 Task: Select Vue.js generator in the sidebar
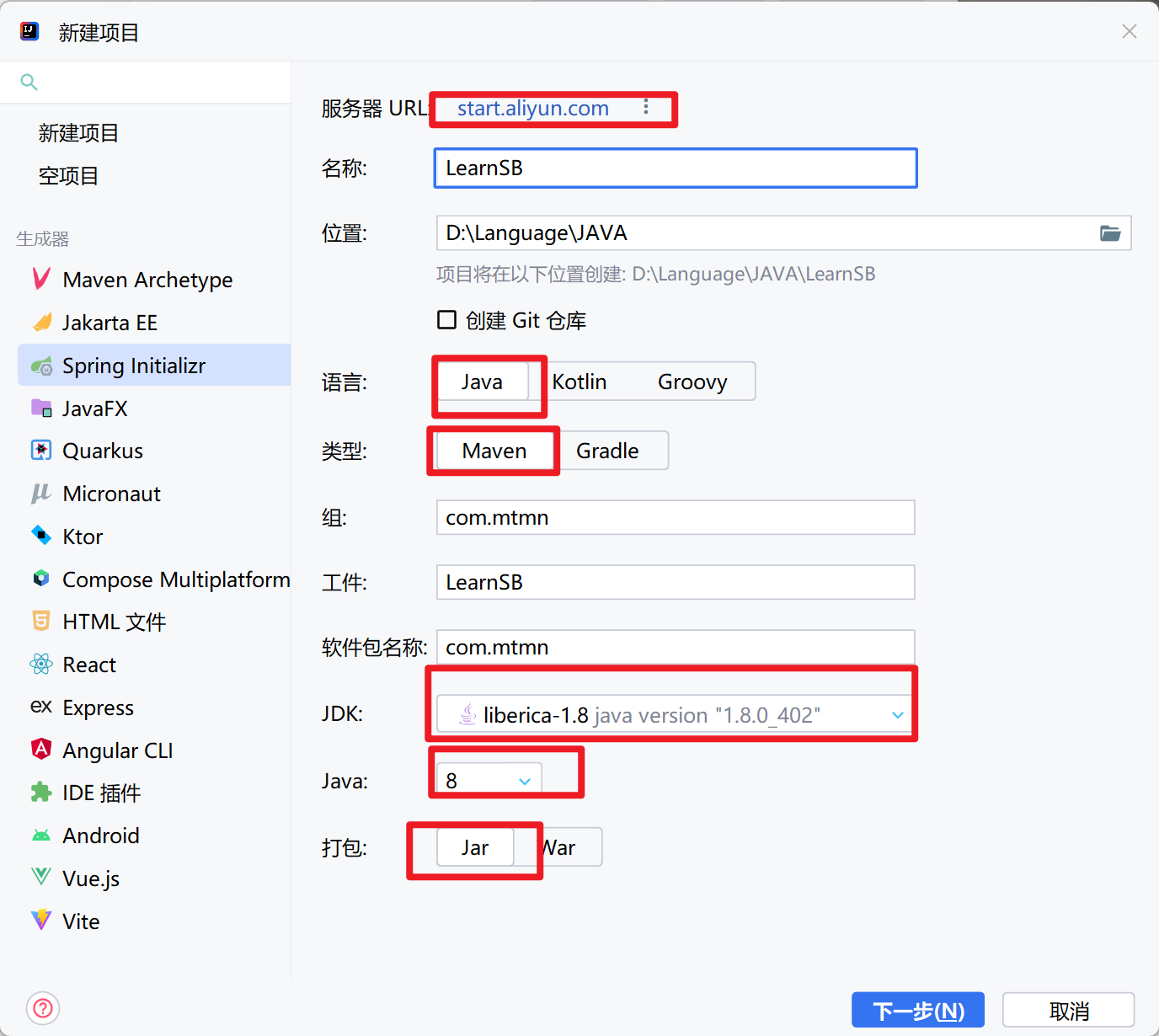(x=91, y=878)
